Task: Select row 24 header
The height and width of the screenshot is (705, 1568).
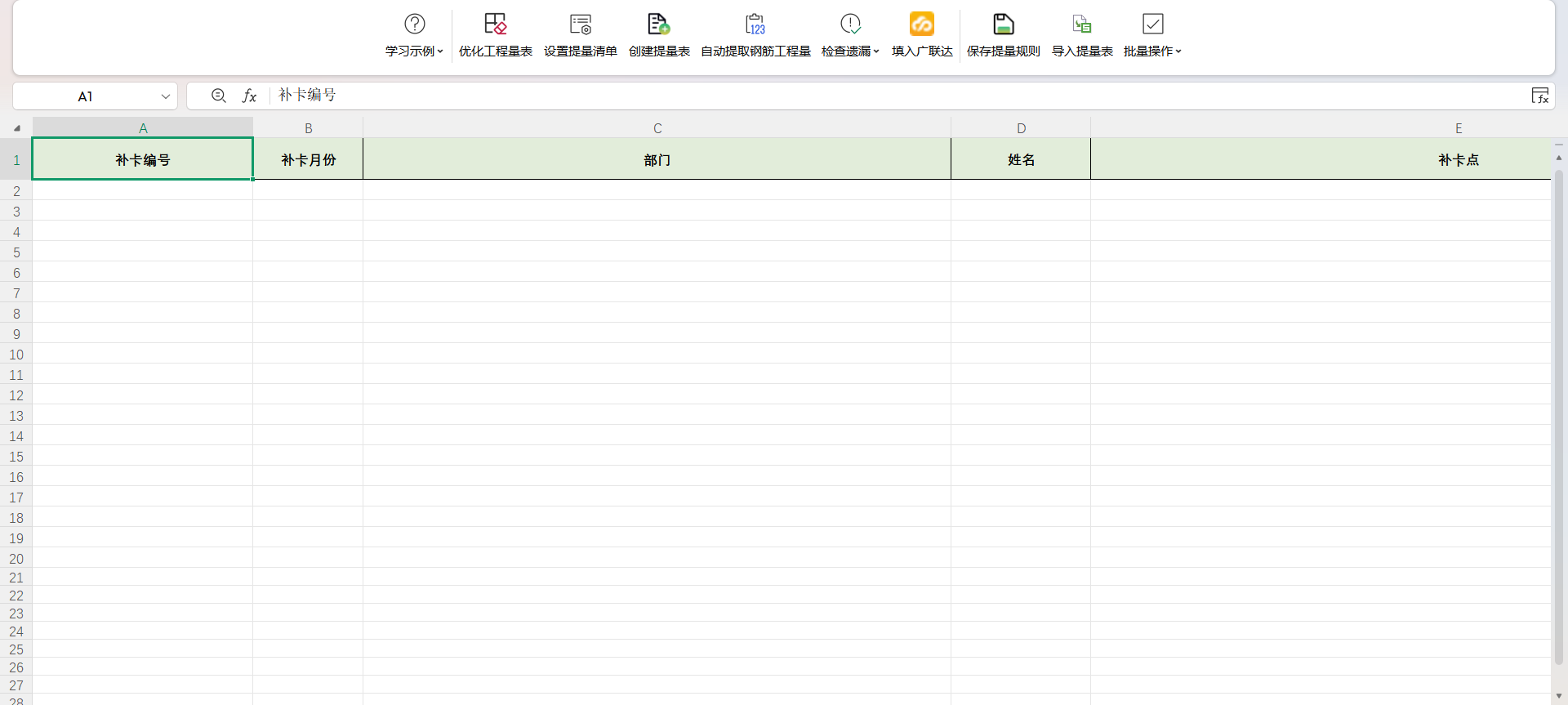Action: click(16, 631)
